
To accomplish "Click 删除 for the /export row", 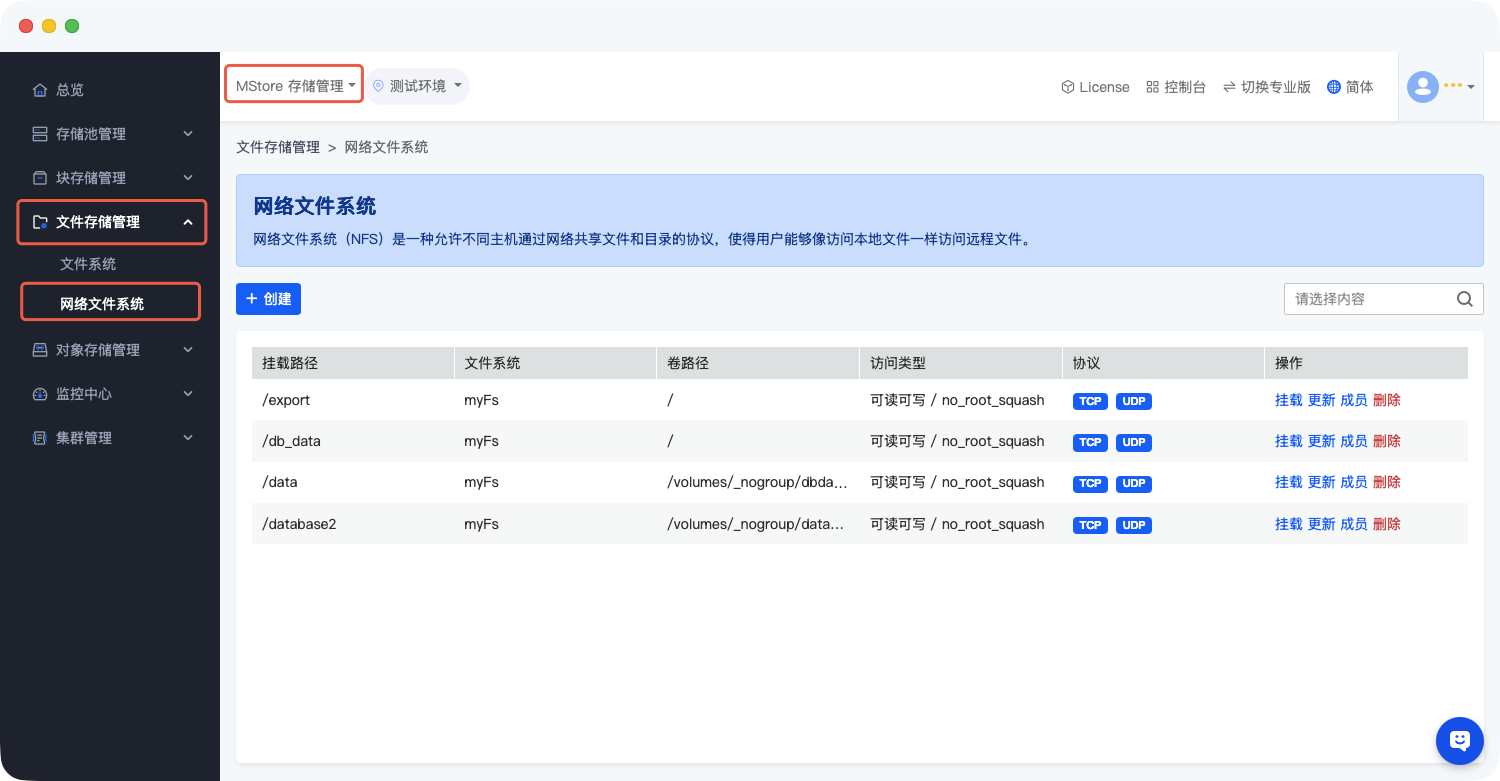I will pos(1386,400).
